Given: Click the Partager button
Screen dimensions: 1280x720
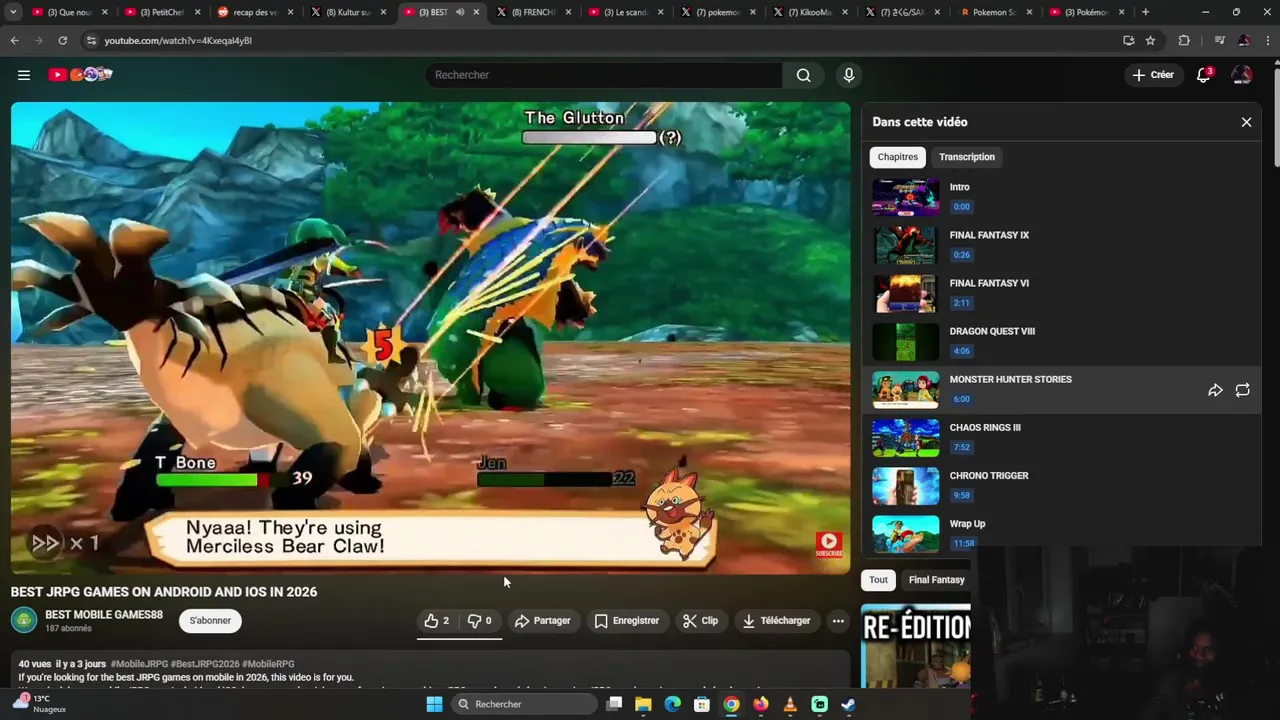Looking at the screenshot, I should point(542,621).
